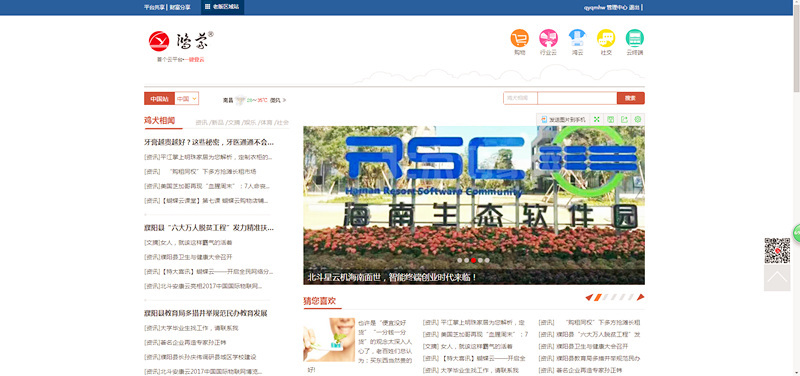The height and width of the screenshot is (376, 800).
Task: Open sidebar item 女人，就该这样霸气的活着
Action: click(x=189, y=243)
